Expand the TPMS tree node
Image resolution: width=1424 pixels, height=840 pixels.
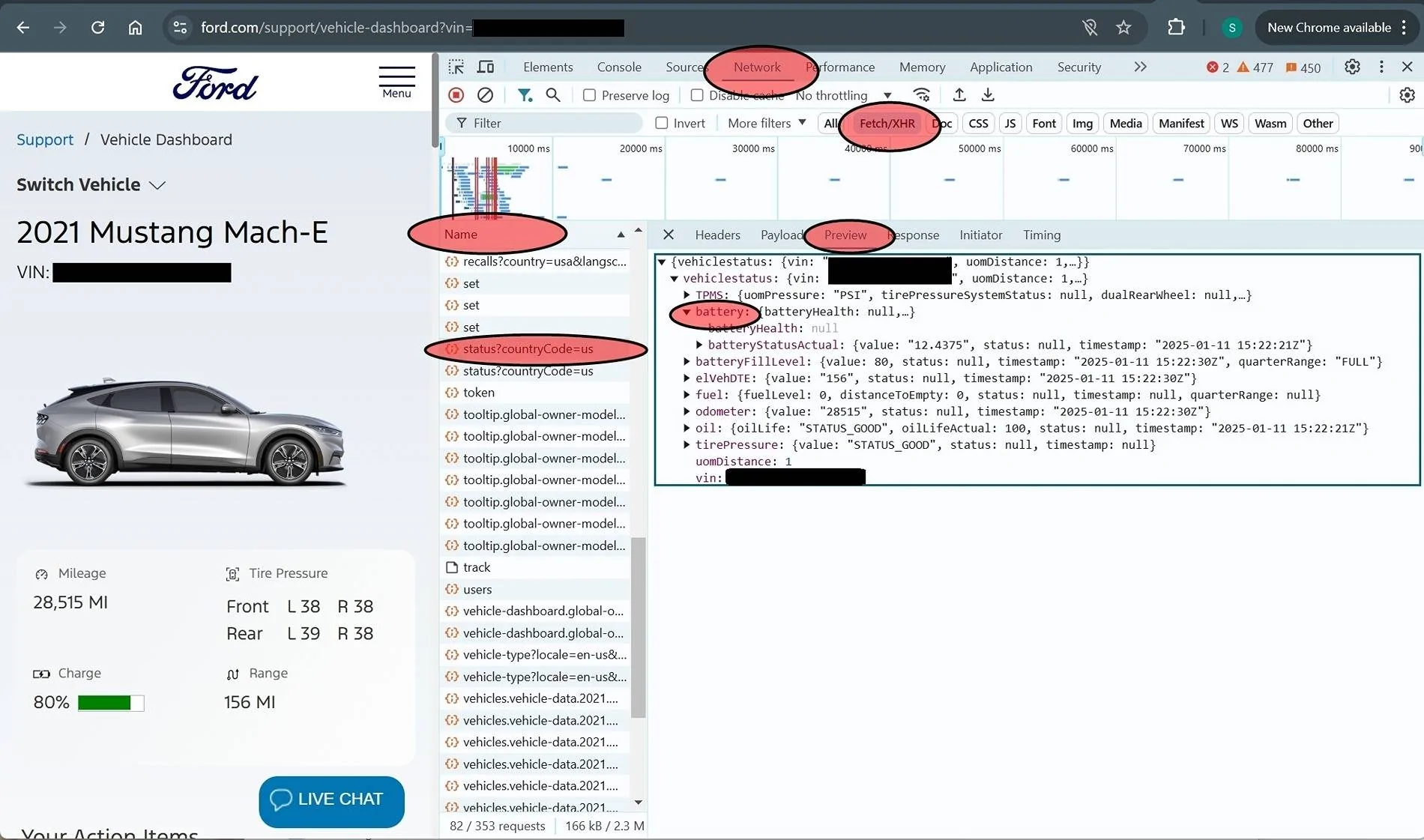pyautogui.click(x=687, y=295)
